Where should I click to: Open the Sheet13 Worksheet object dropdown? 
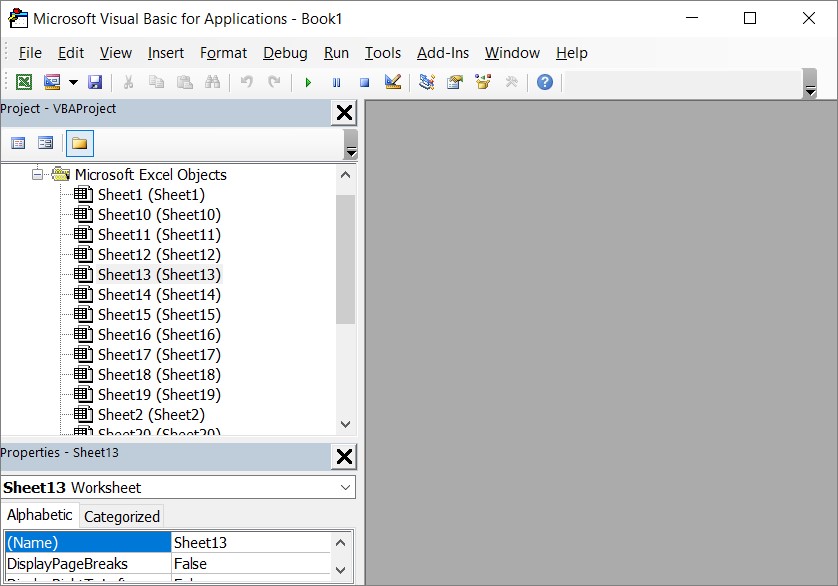(345, 488)
